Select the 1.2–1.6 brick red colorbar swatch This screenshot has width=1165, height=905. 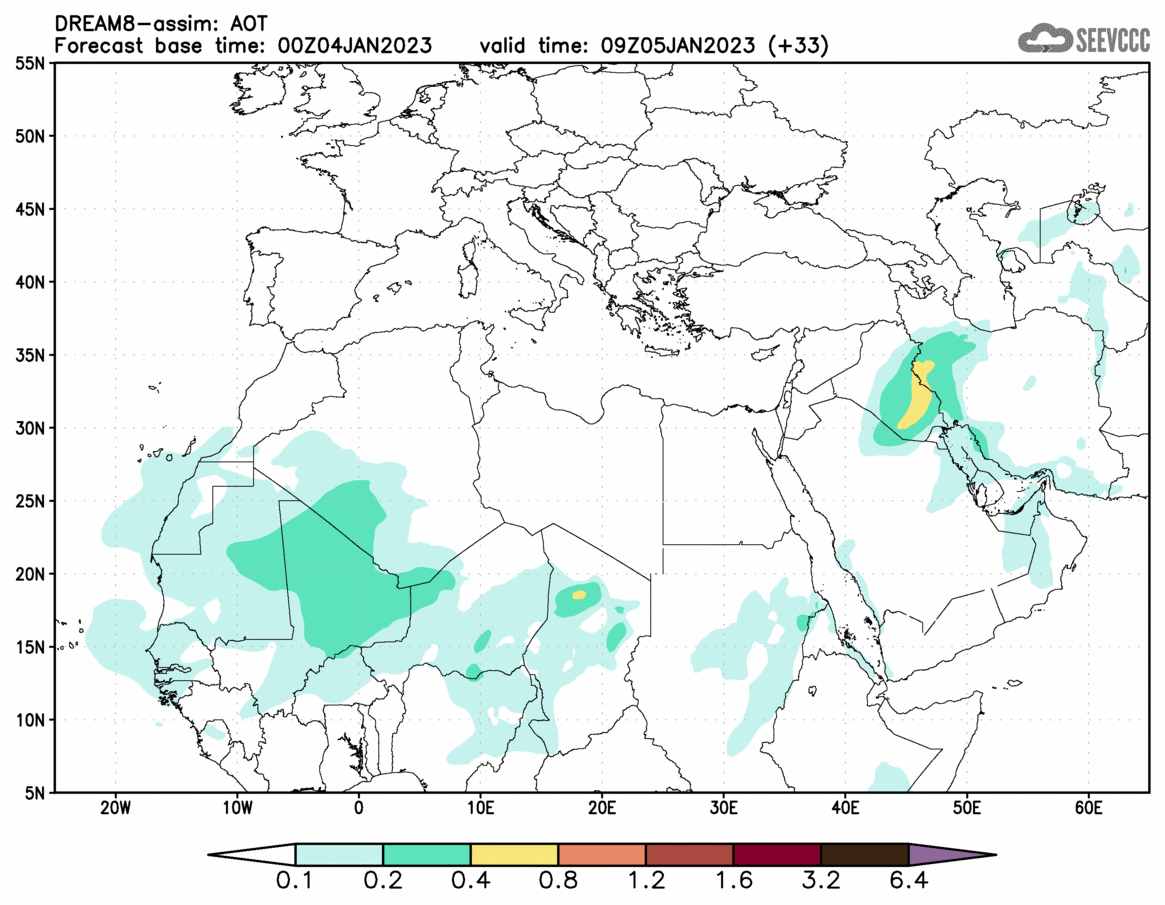point(689,854)
